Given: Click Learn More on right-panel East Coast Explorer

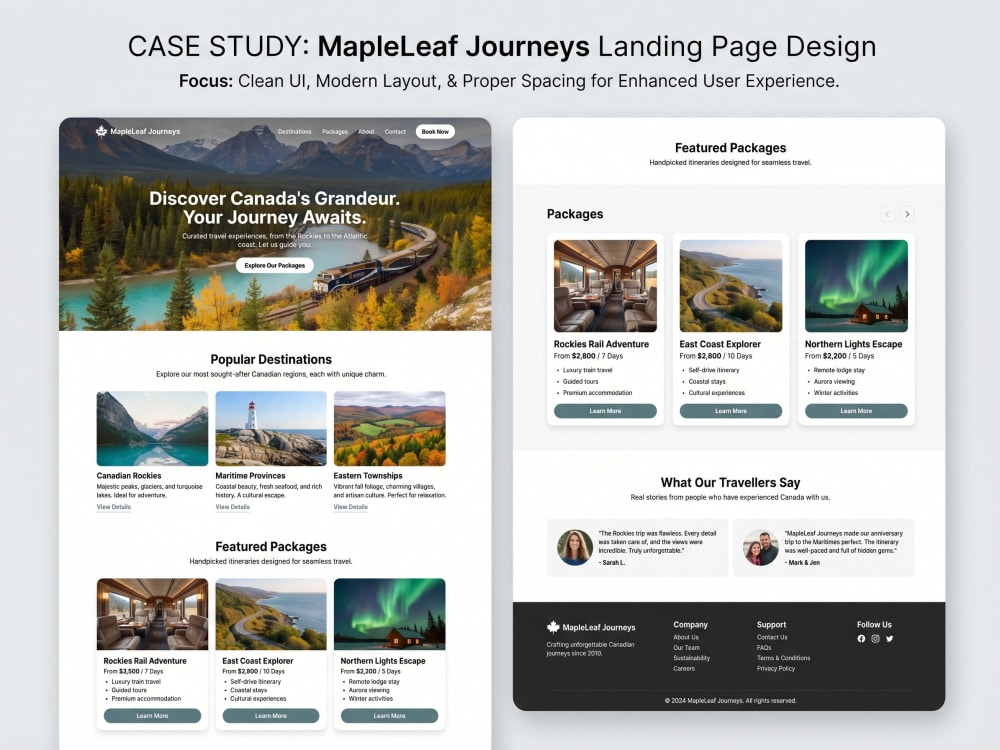Looking at the screenshot, I should pyautogui.click(x=730, y=411).
